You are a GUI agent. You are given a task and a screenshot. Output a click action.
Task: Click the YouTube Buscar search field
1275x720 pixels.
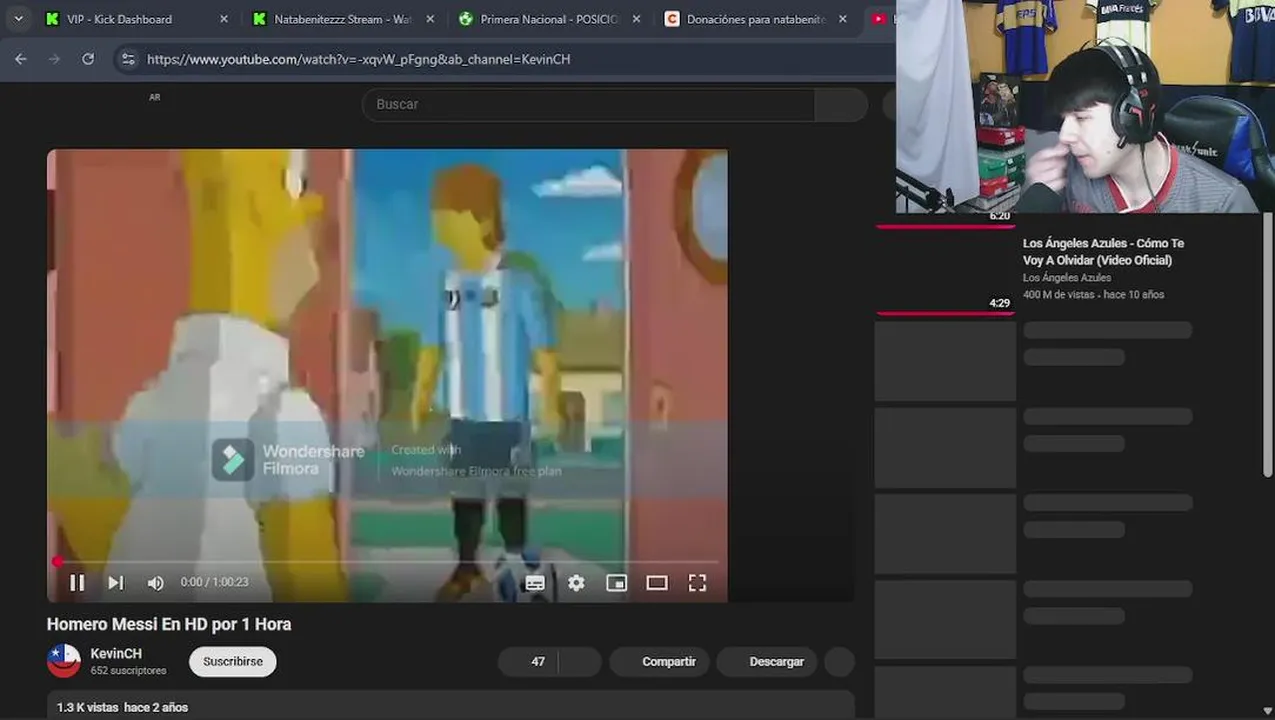click(x=588, y=104)
